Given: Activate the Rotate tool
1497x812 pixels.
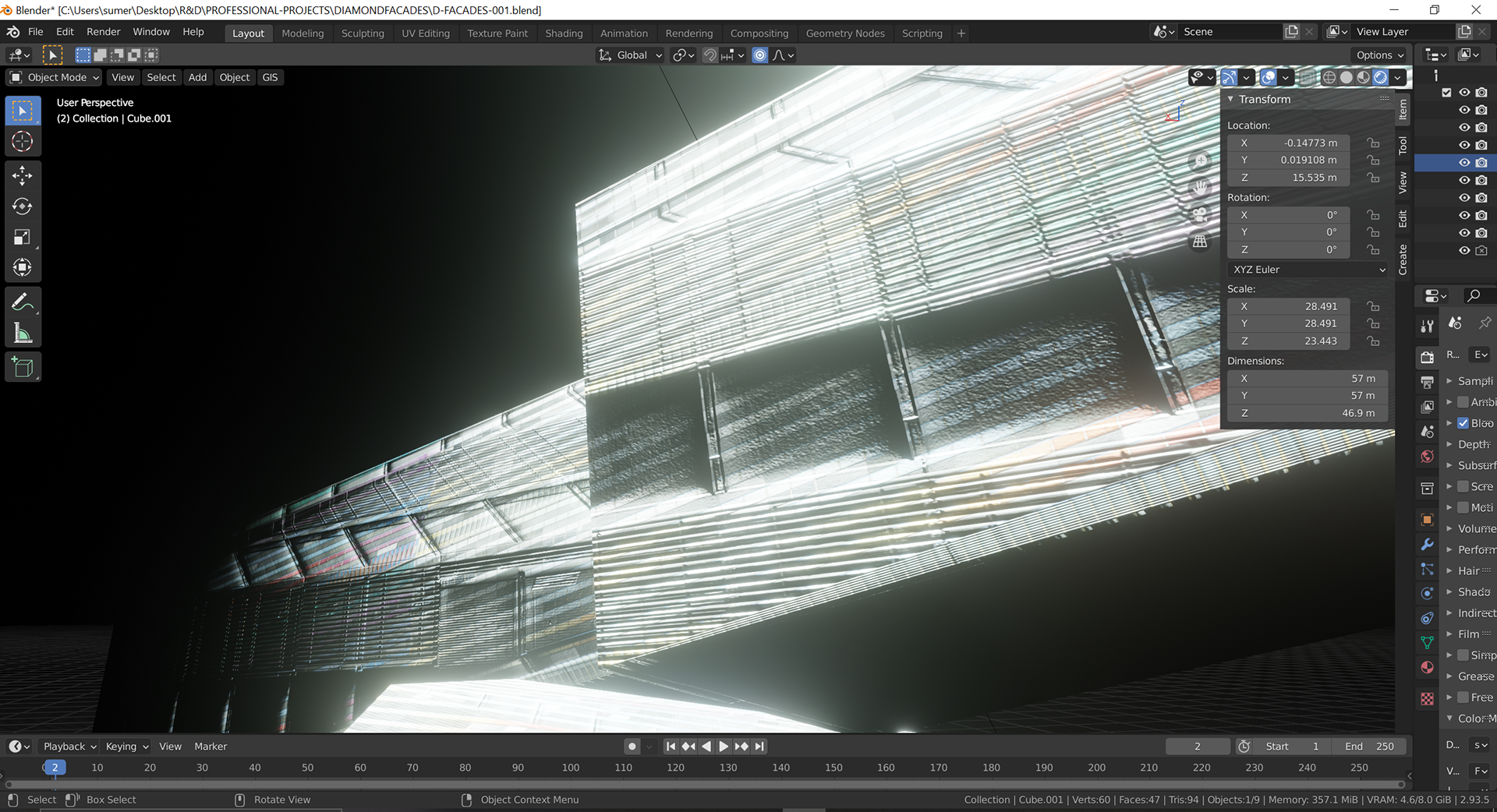Looking at the screenshot, I should coord(23,207).
